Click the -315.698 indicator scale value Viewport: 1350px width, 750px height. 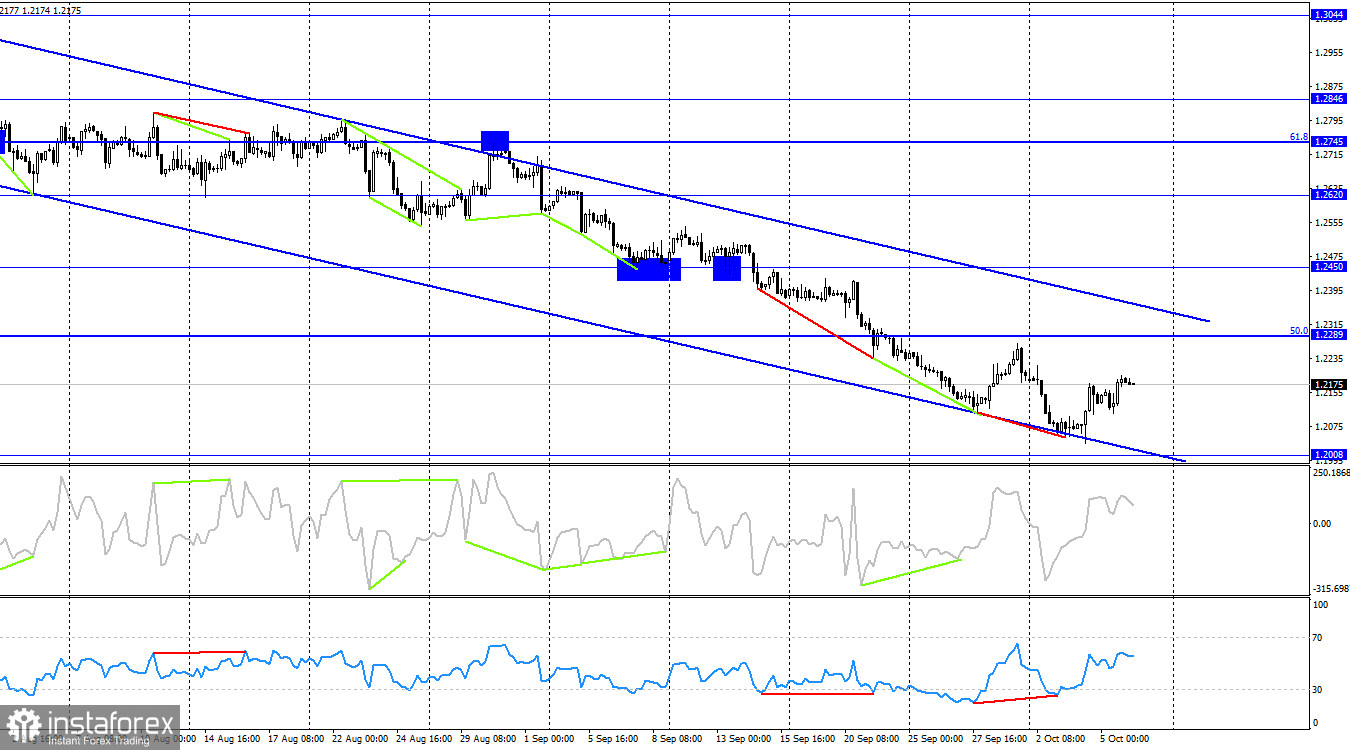[1330, 589]
